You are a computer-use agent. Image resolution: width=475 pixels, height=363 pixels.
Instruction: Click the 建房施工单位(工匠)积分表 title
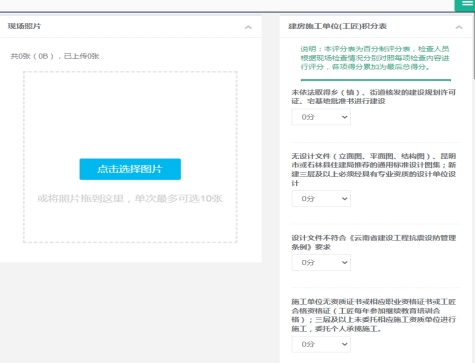coord(337,26)
